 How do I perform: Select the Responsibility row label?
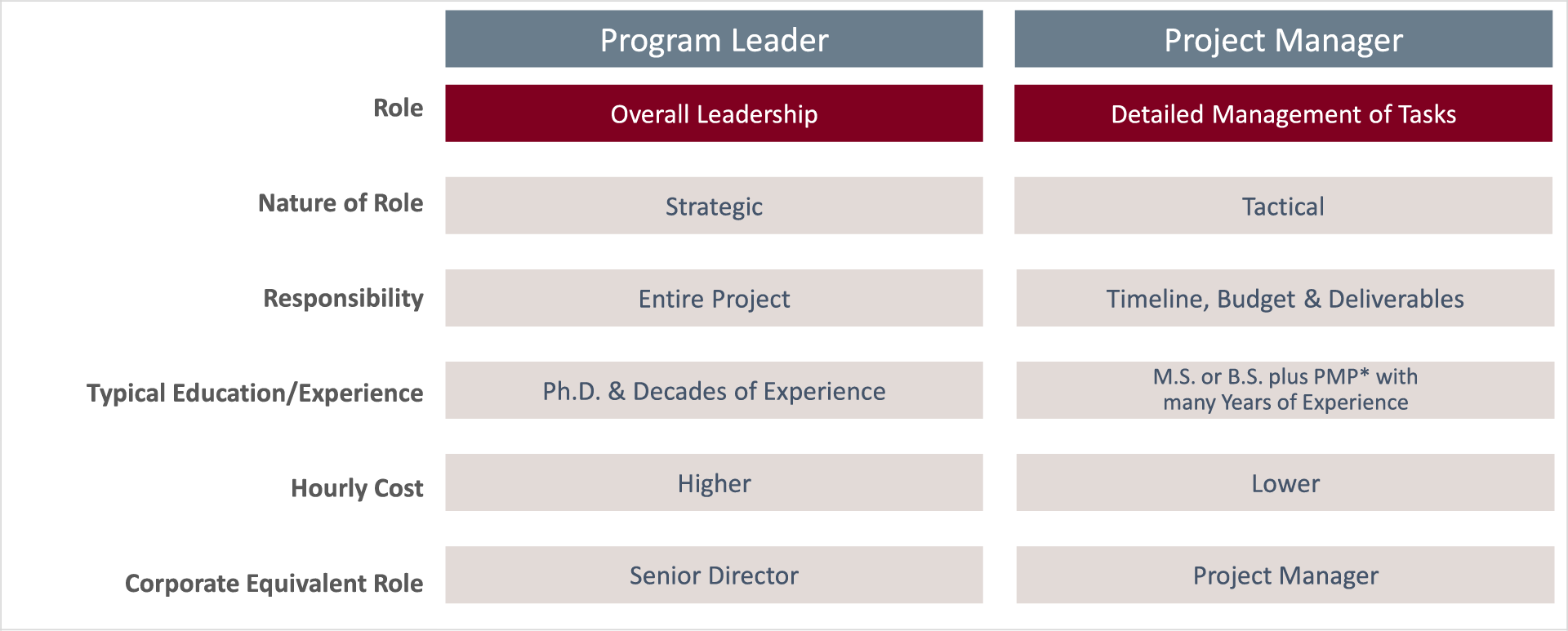(343, 299)
